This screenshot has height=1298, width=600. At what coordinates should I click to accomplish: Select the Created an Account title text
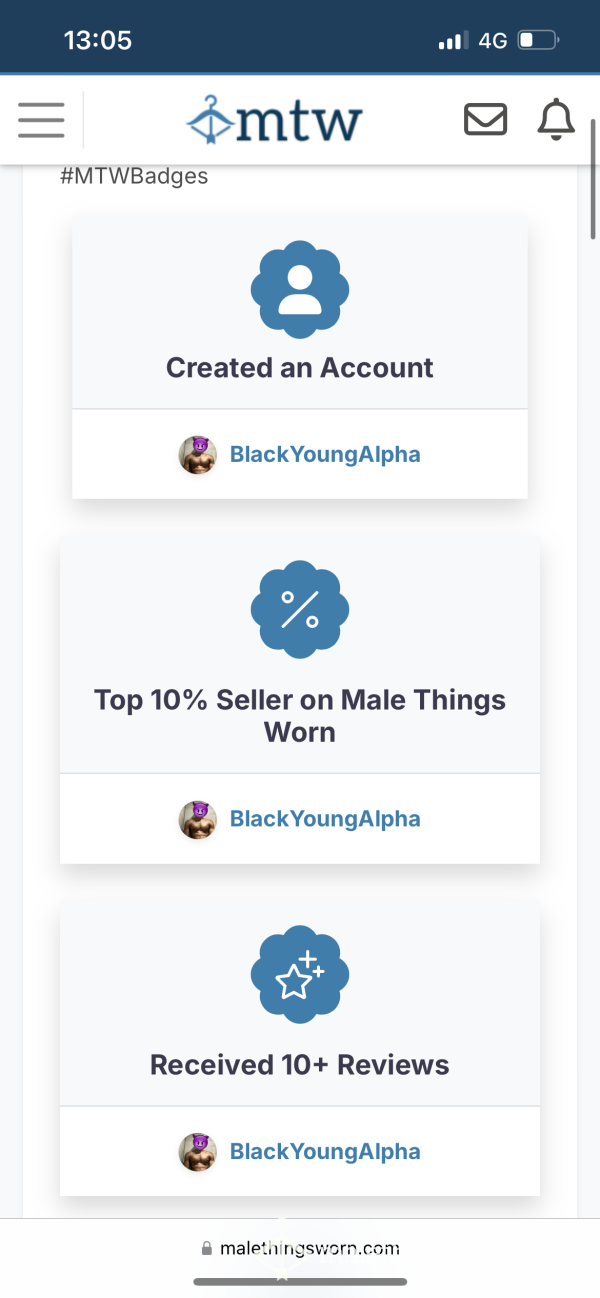click(x=300, y=367)
